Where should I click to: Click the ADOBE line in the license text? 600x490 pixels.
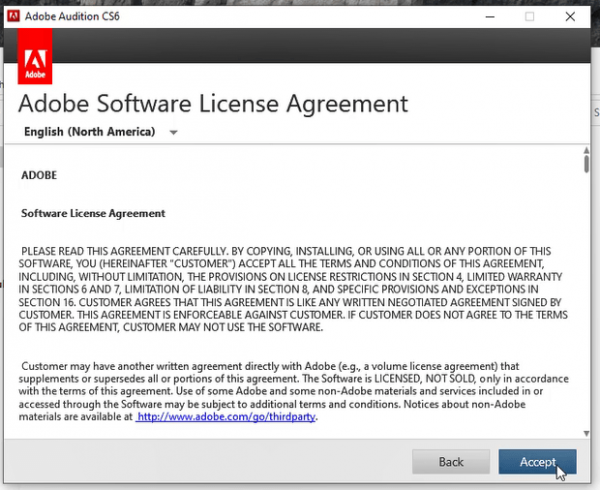click(x=39, y=174)
